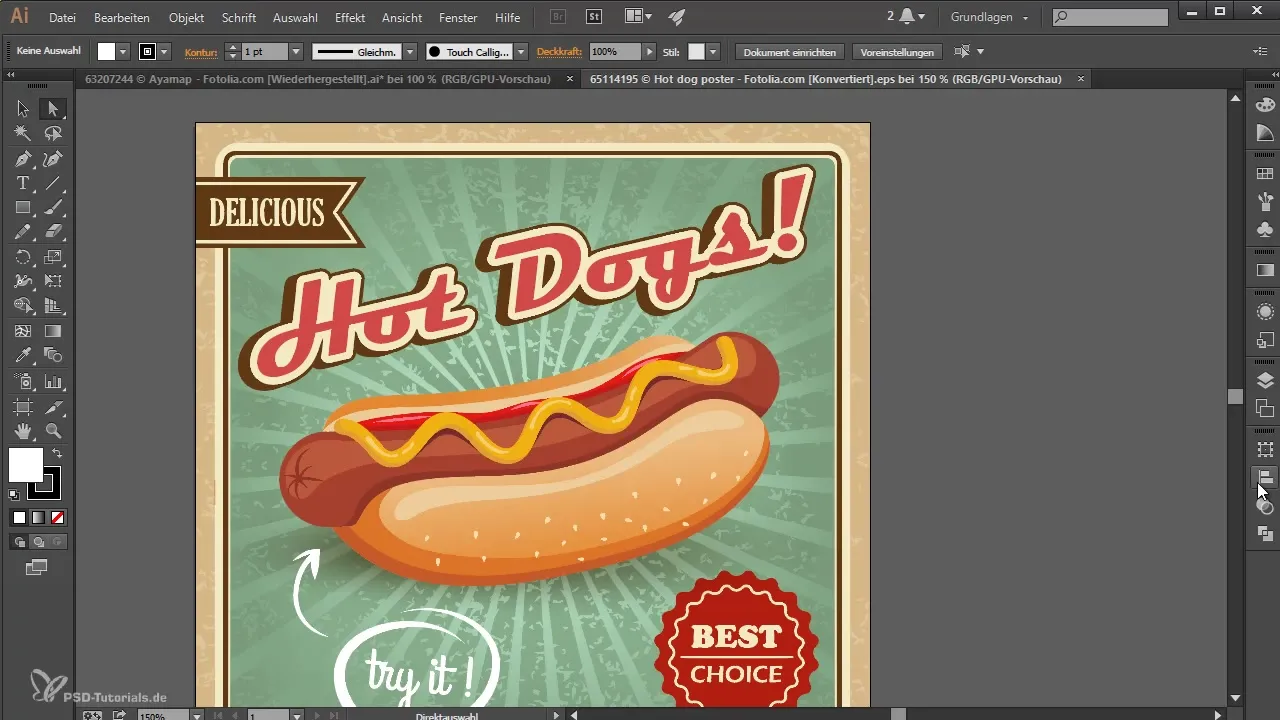Open the Color Guide panel icon
Viewport: 1280px width, 720px height.
click(1265, 133)
